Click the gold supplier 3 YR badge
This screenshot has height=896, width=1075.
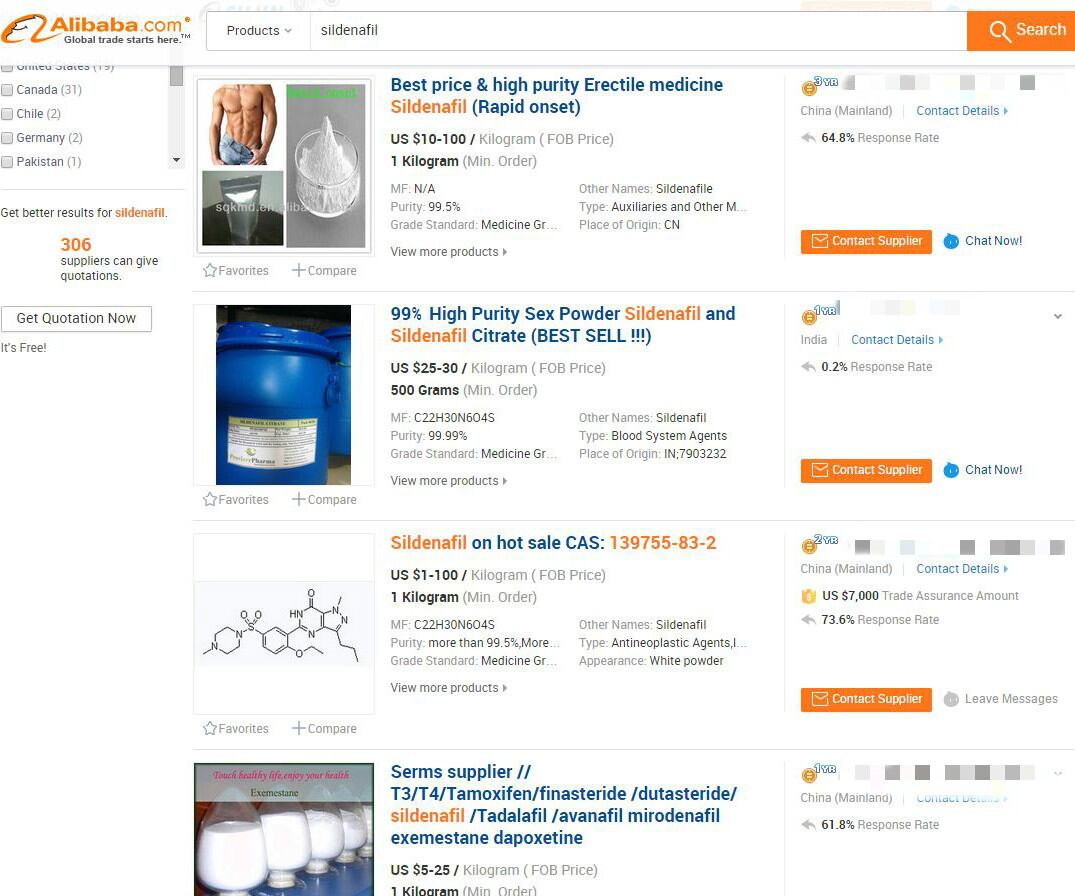(819, 85)
